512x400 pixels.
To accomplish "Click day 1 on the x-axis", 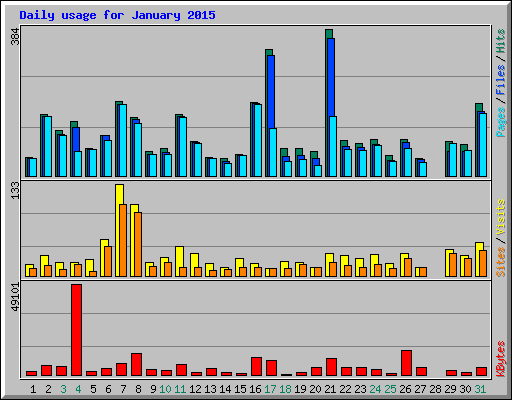I will [x=33, y=389].
